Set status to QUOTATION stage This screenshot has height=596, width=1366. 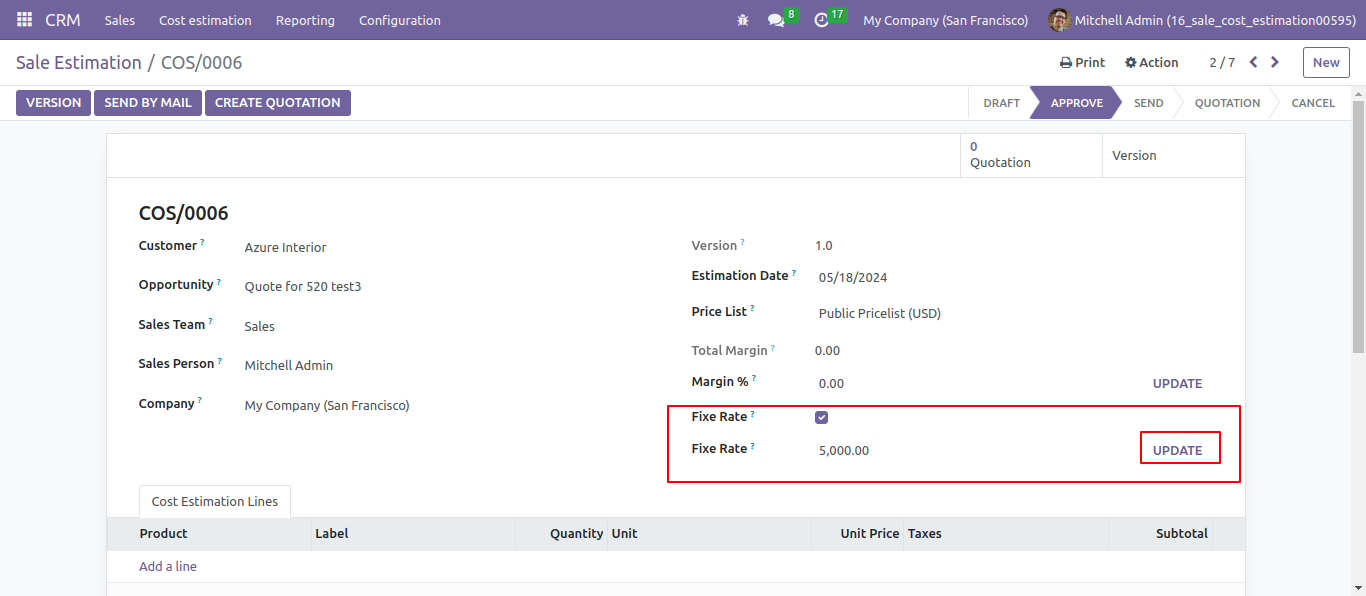[1227, 103]
